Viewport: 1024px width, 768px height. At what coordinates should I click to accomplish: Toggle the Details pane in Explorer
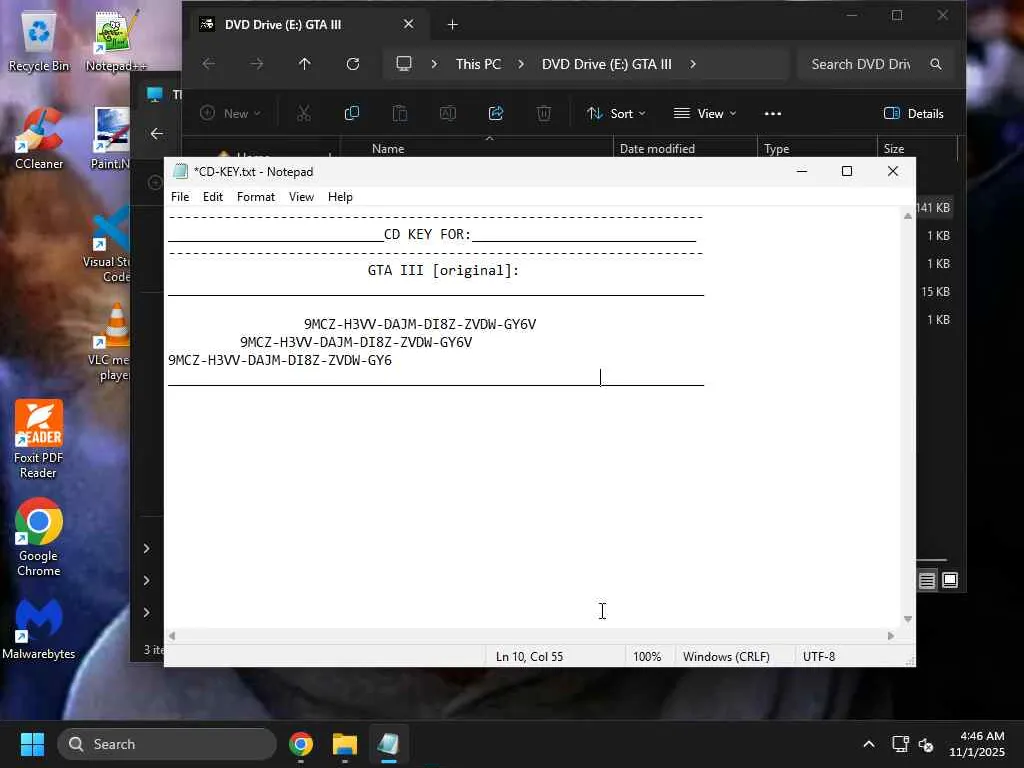[913, 114]
